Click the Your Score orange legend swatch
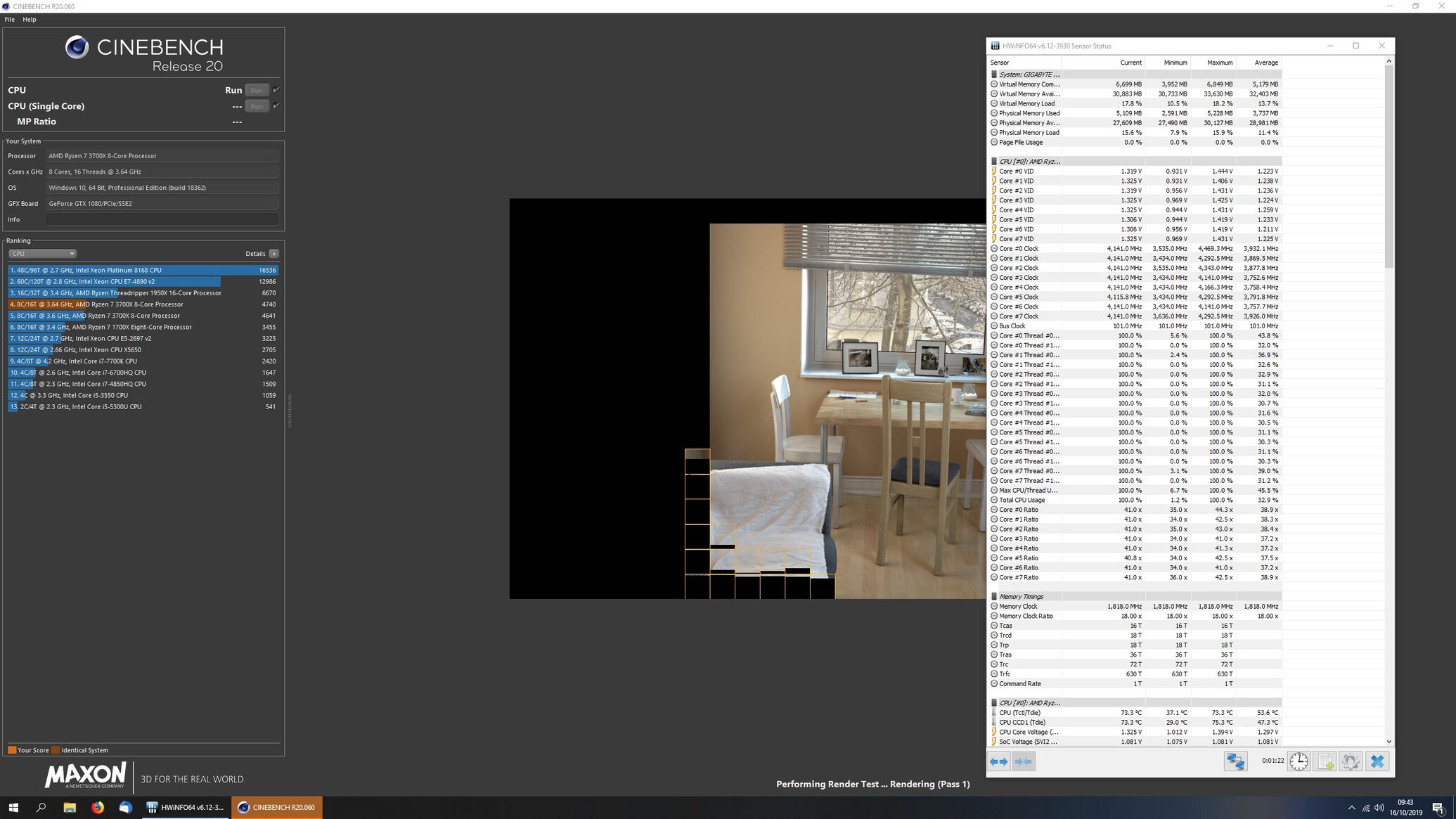The width and height of the screenshot is (1456, 819). [x=11, y=750]
